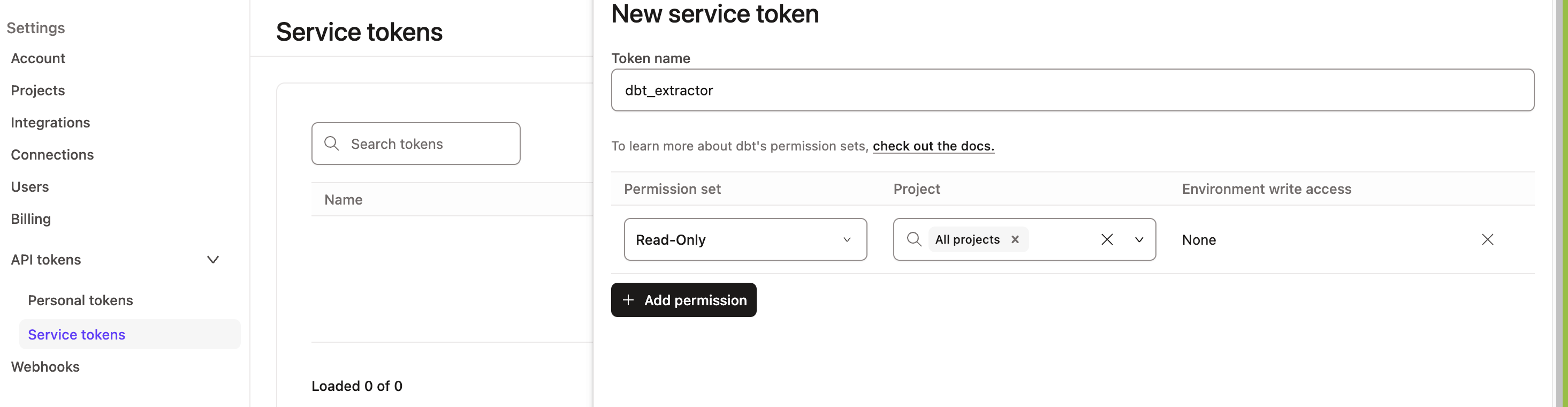Click the search magnifier in Search tokens field

tap(331, 143)
